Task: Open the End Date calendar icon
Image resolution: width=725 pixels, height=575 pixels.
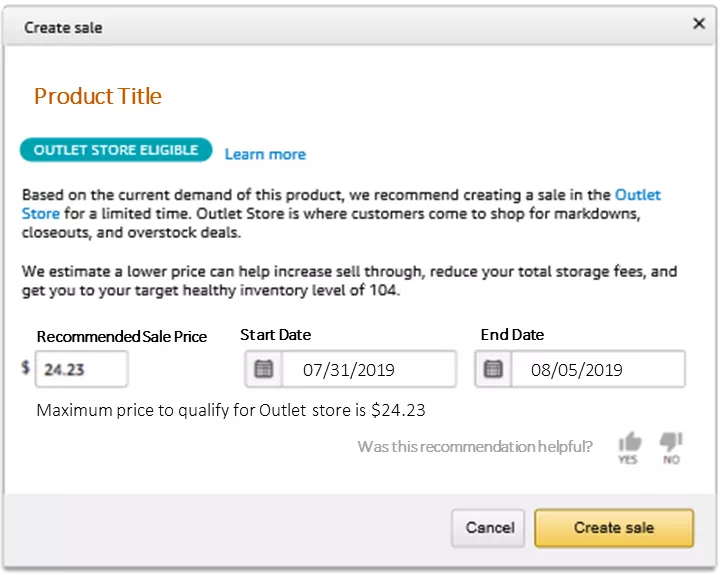Action: 493,369
